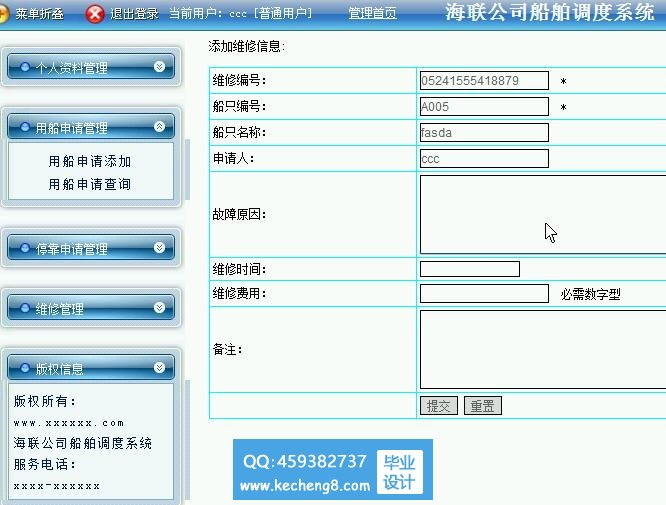Click the 故障原因 label cell

point(313,214)
